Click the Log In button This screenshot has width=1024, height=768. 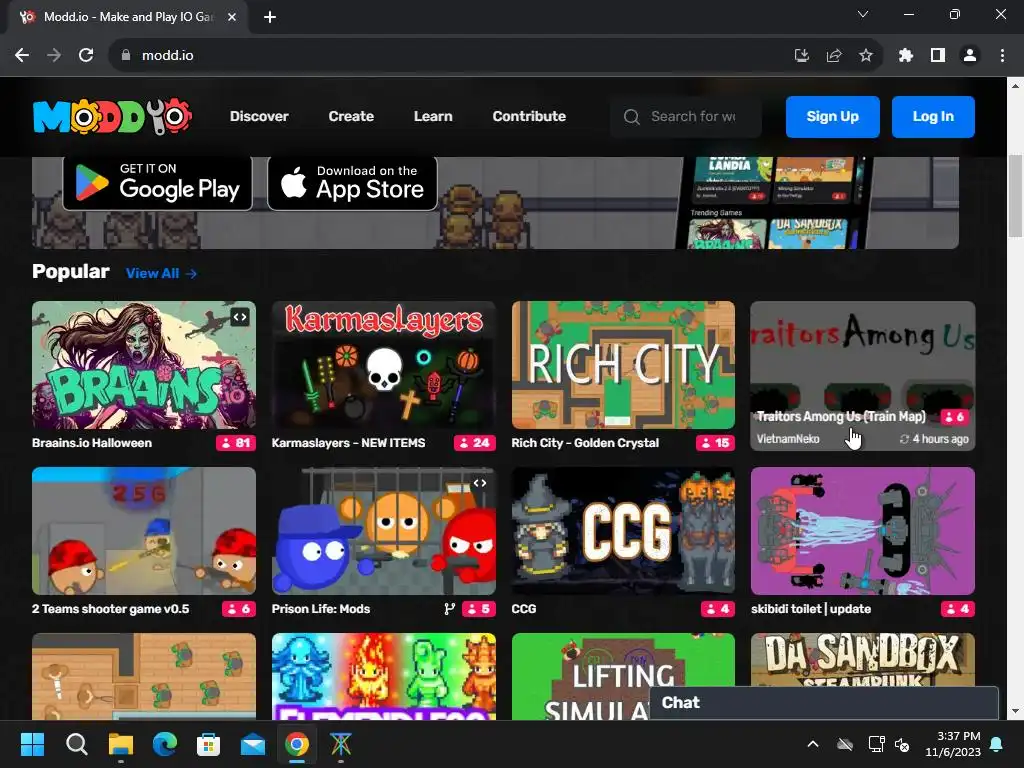(x=933, y=117)
